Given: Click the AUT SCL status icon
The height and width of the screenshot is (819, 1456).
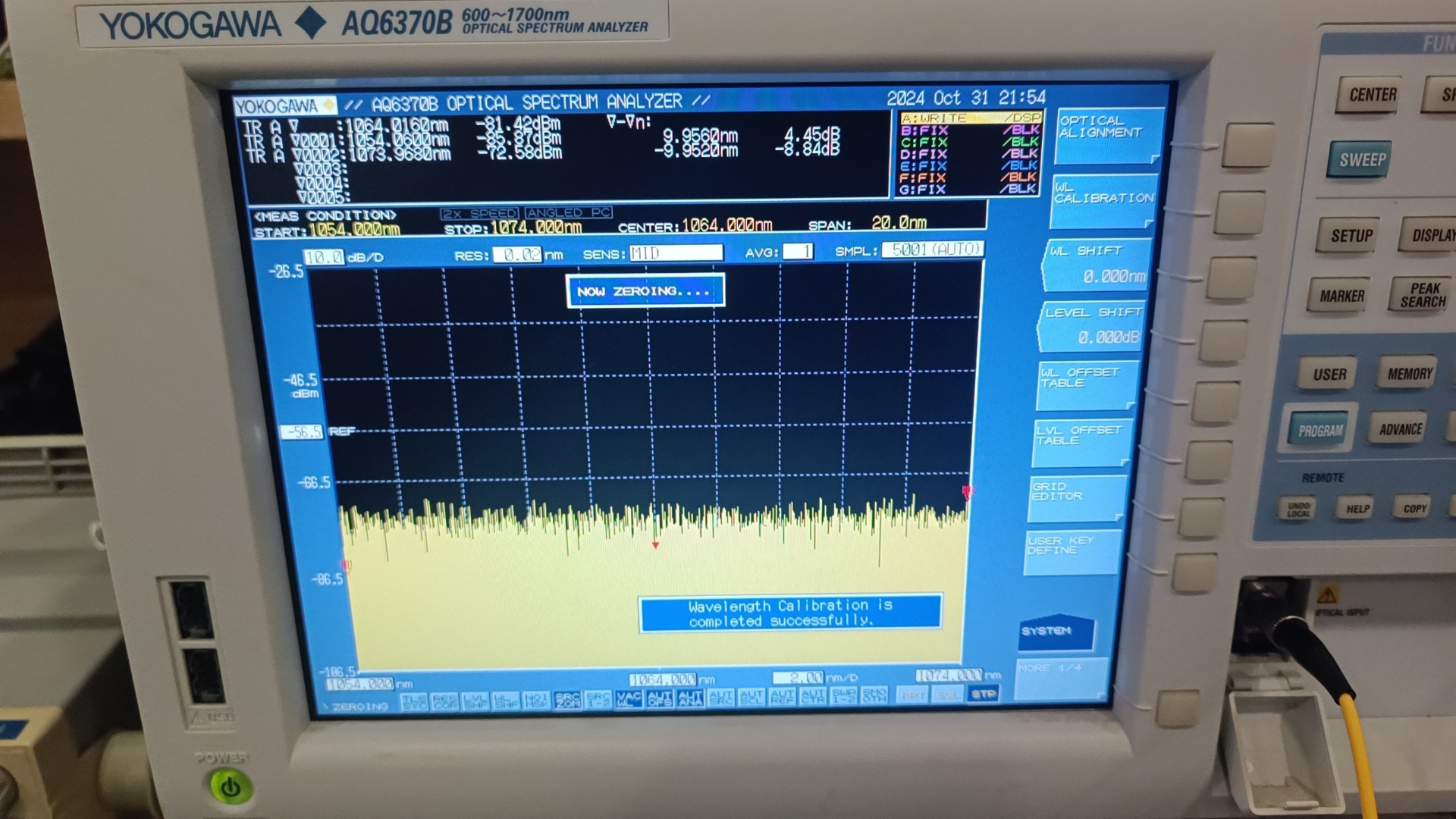Looking at the screenshot, I should pos(752,697).
